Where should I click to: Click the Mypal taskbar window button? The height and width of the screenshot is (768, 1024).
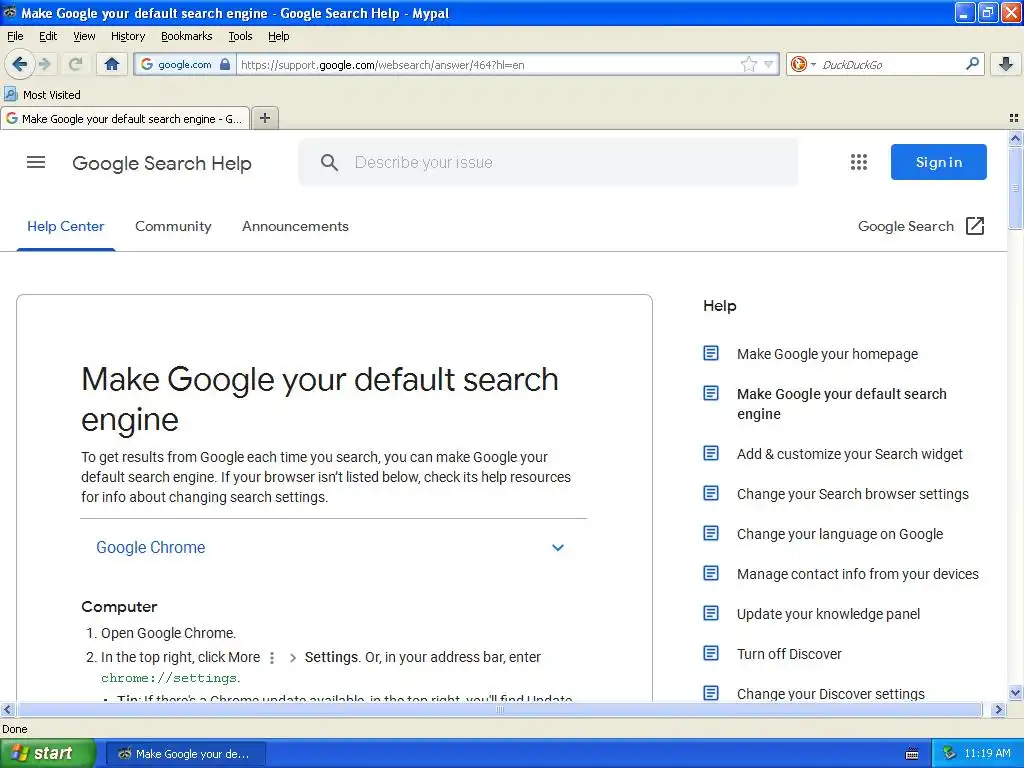tap(185, 754)
